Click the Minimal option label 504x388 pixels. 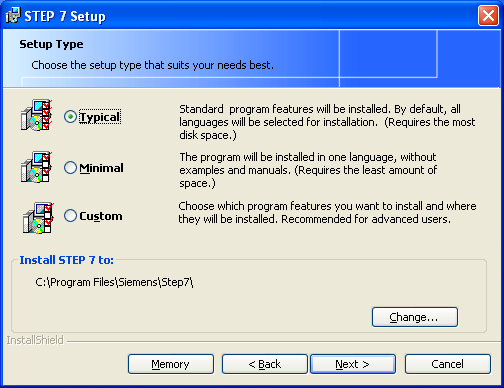101,168
